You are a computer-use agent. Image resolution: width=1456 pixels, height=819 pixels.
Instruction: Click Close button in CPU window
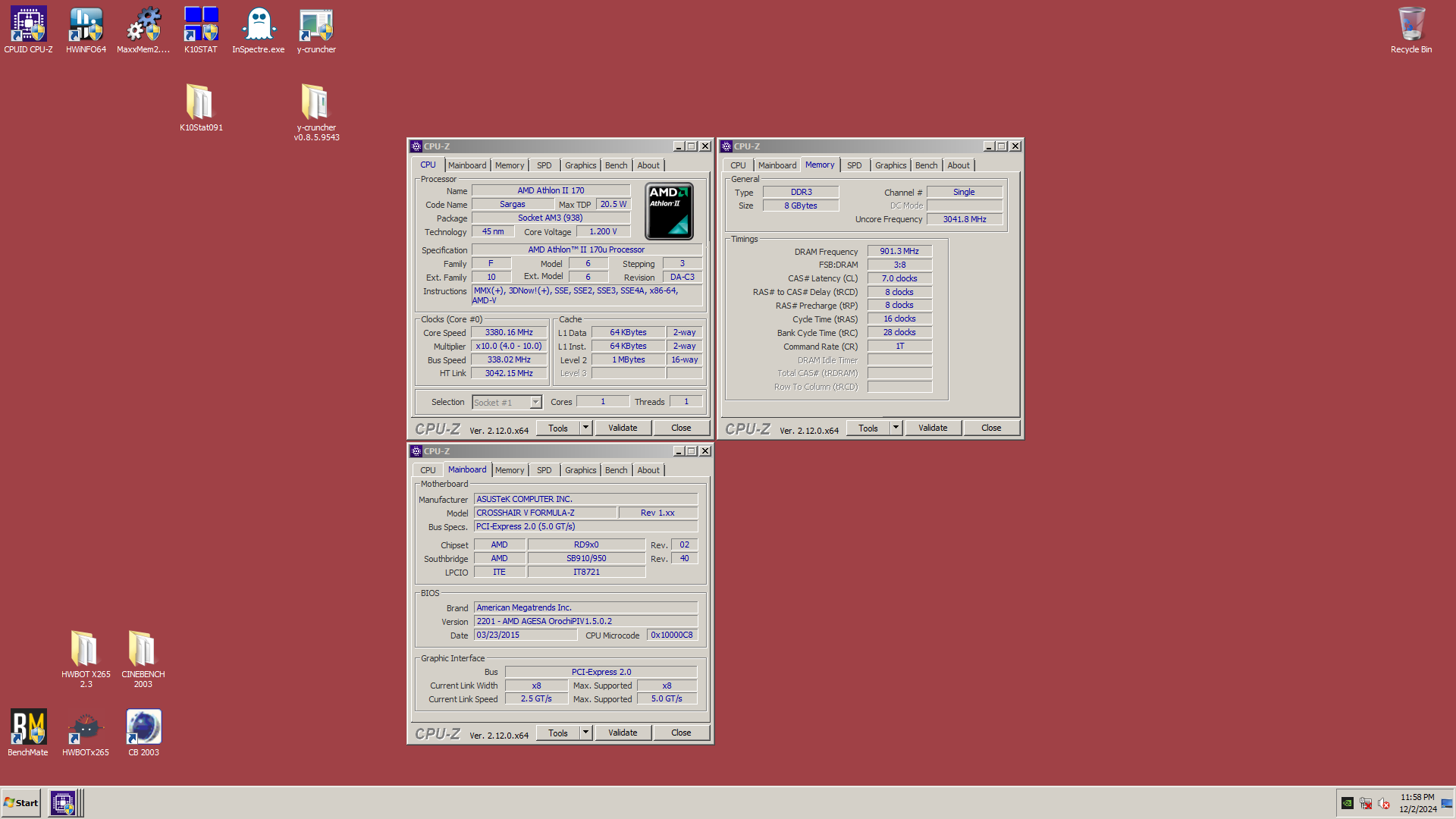click(x=681, y=428)
